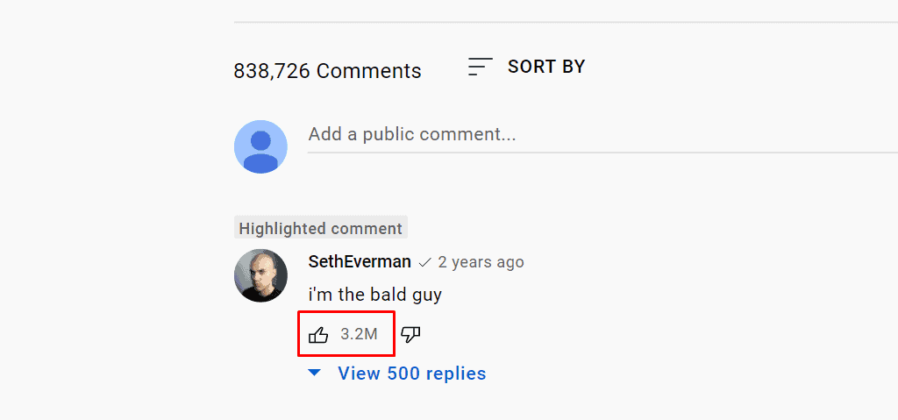
Task: Like the SethEverman comment with thumbs up
Action: [x=318, y=335]
